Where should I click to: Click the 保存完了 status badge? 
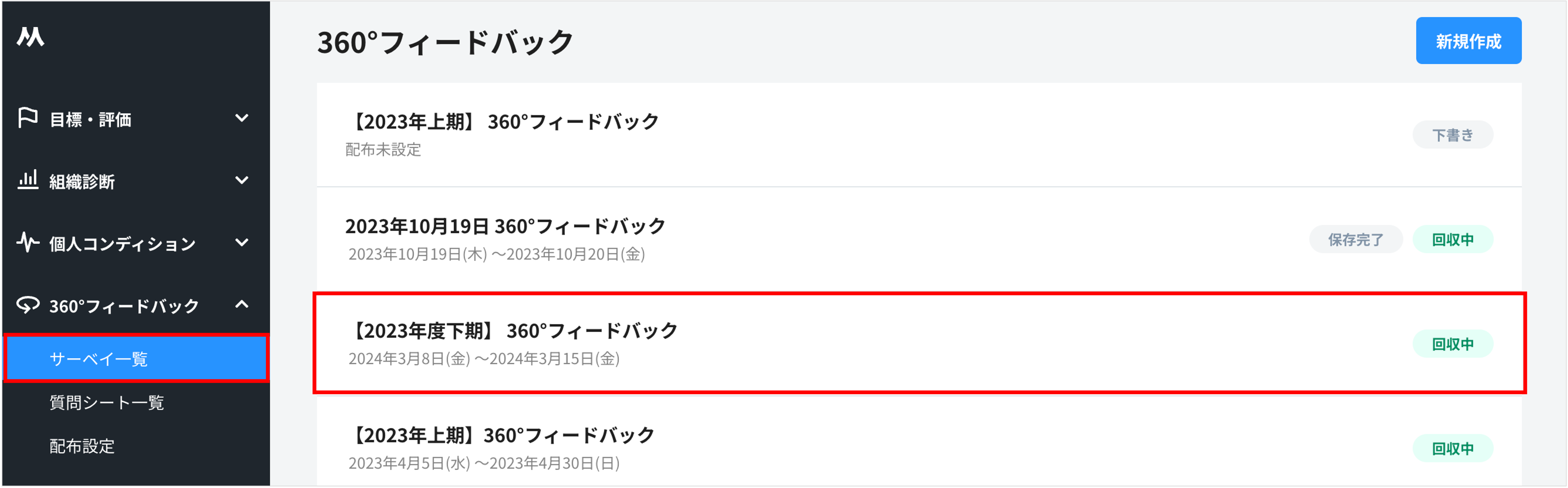click(x=1356, y=240)
